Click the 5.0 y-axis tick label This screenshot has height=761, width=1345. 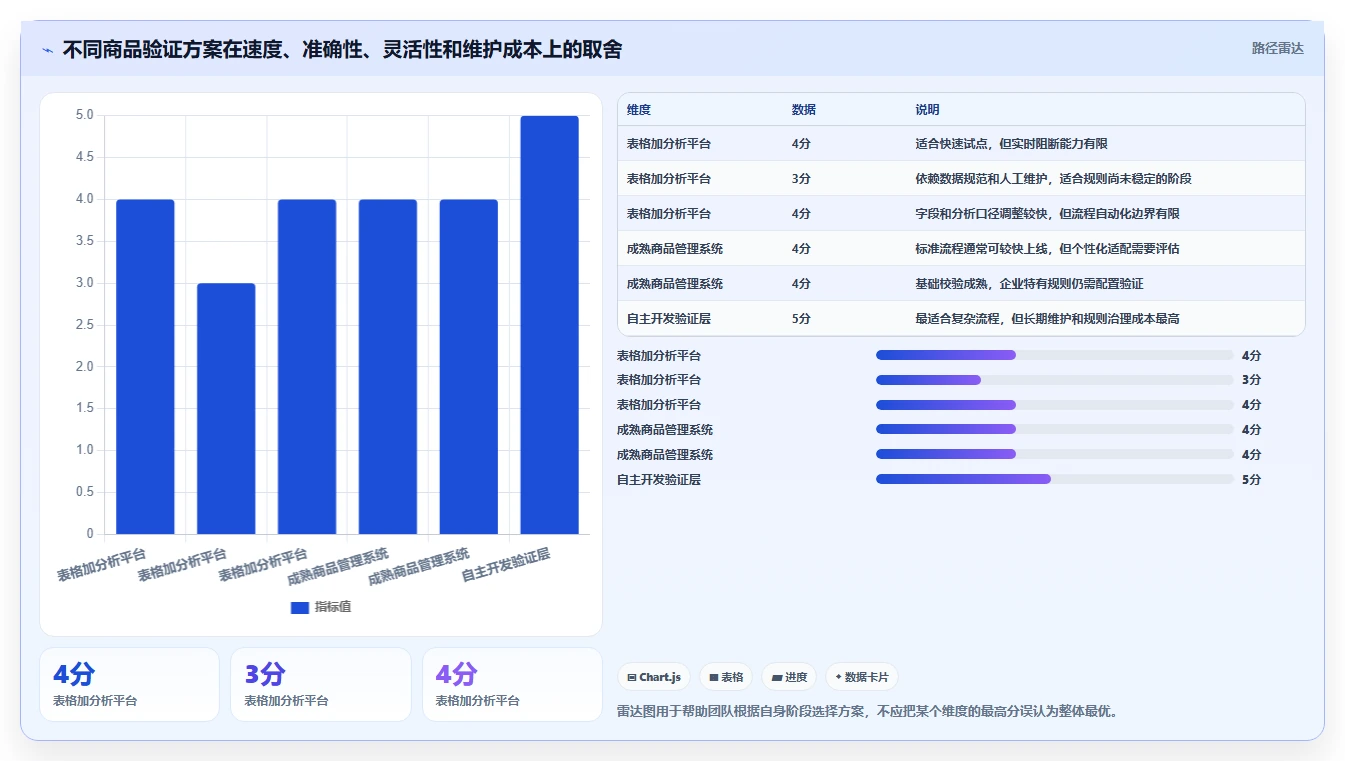[85, 115]
